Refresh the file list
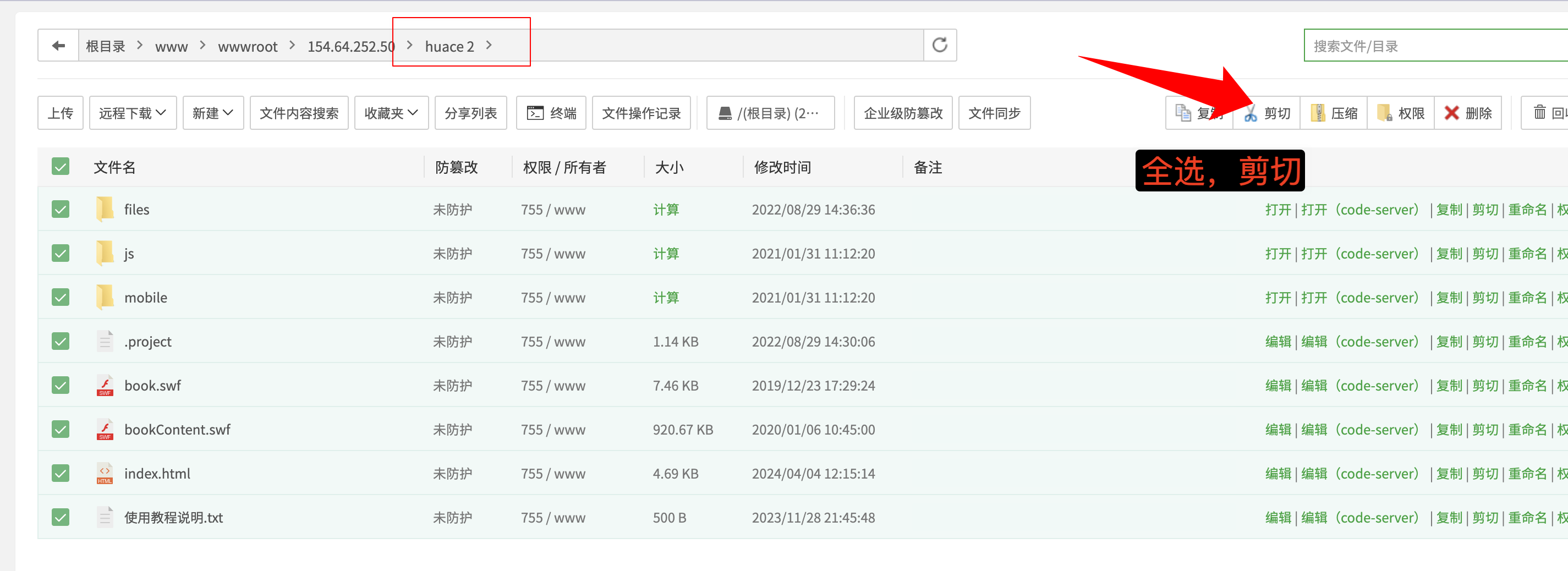Screen dimensions: 1568x571 pos(939,45)
